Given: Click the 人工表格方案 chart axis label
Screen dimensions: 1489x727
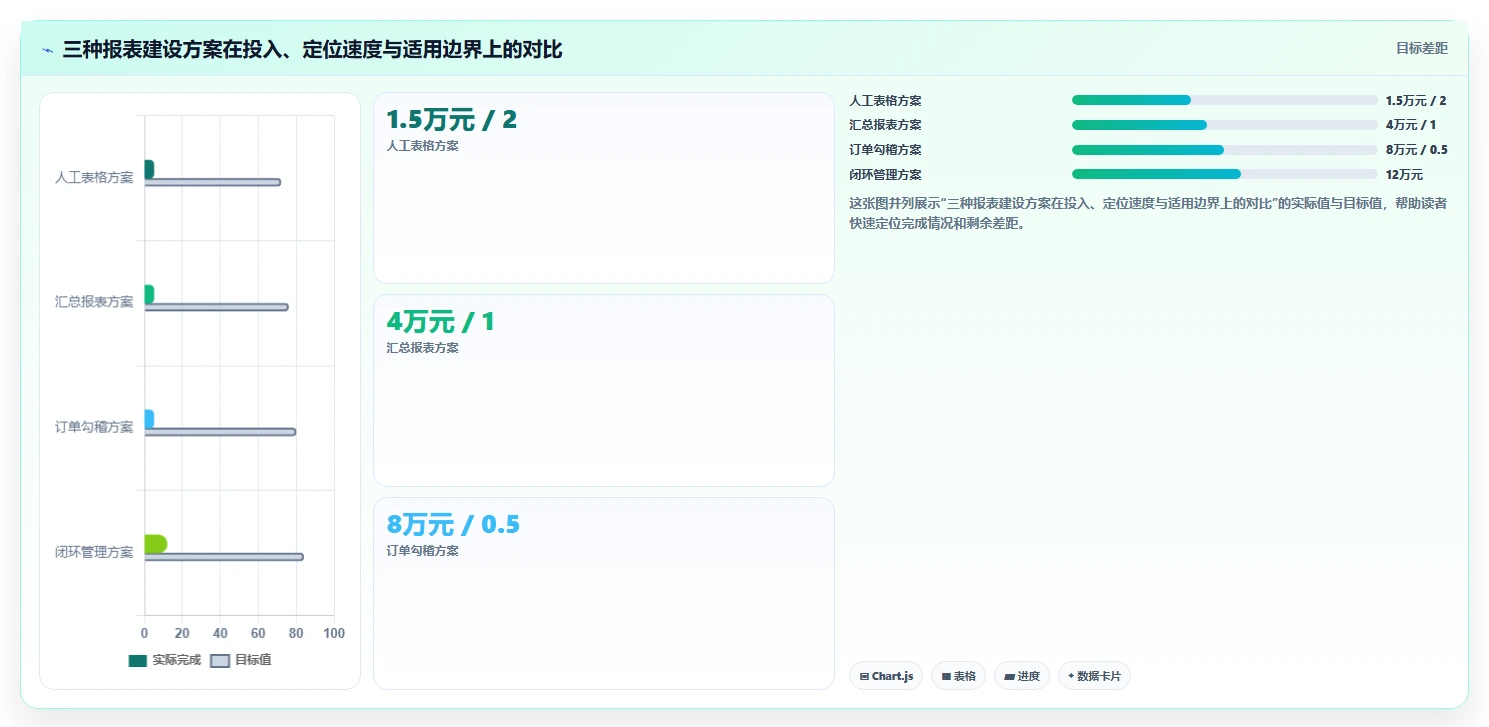Looking at the screenshot, I should pos(94,177).
